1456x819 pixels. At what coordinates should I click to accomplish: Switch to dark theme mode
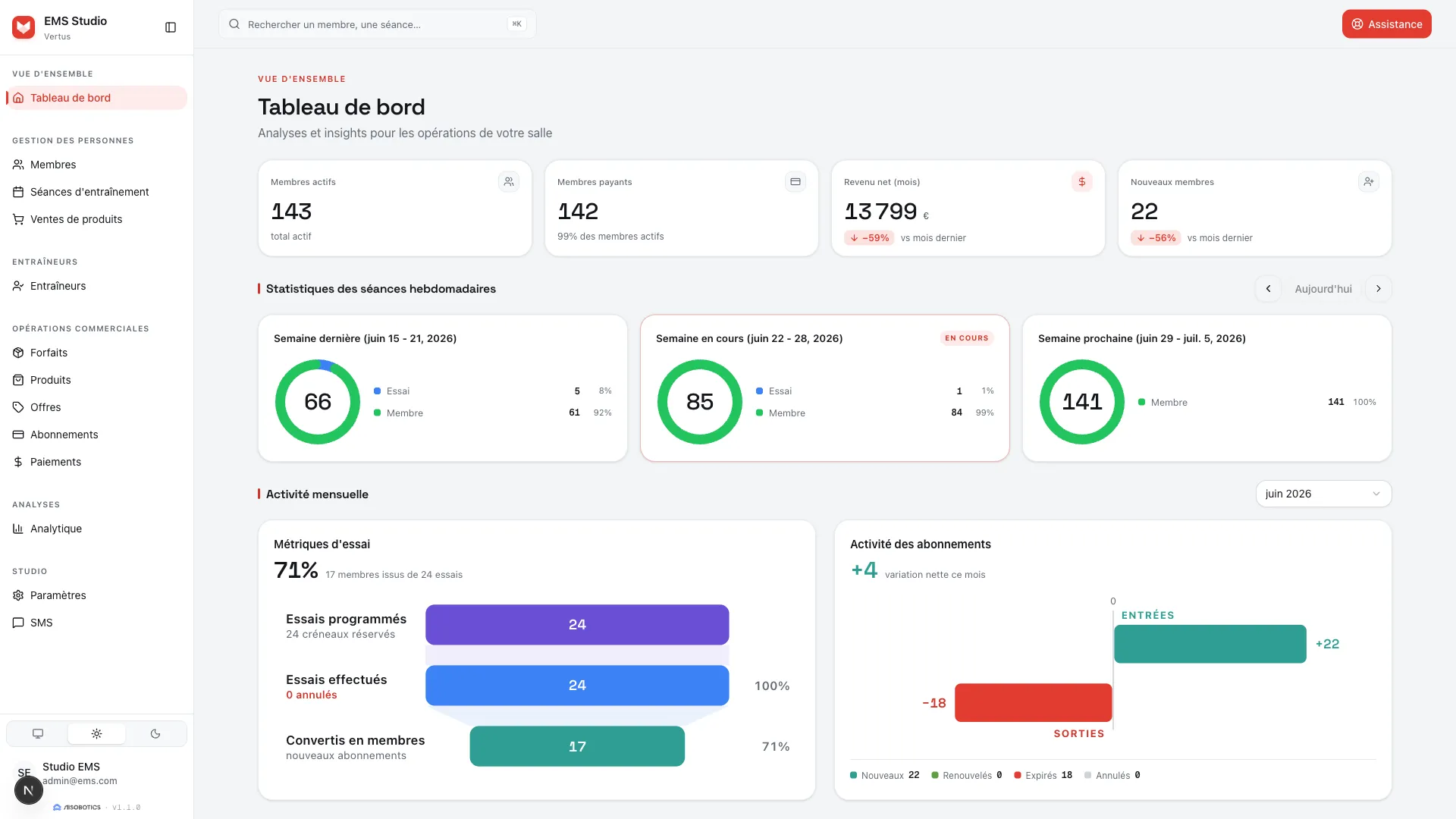tap(155, 733)
